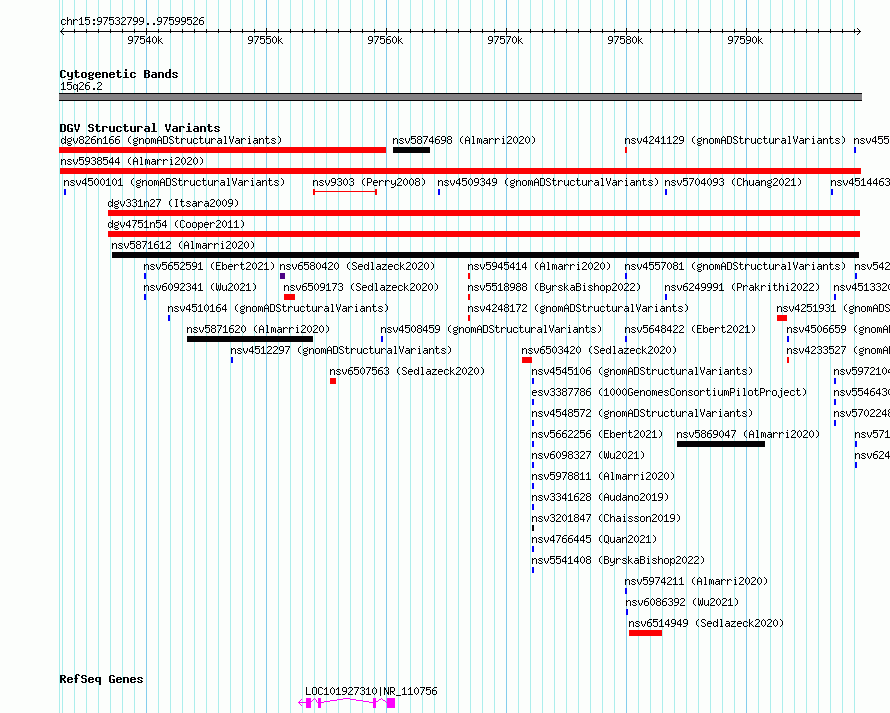
Task: Open nsv6507563 (Sedlazeck2020) variant
Action: (x=407, y=371)
